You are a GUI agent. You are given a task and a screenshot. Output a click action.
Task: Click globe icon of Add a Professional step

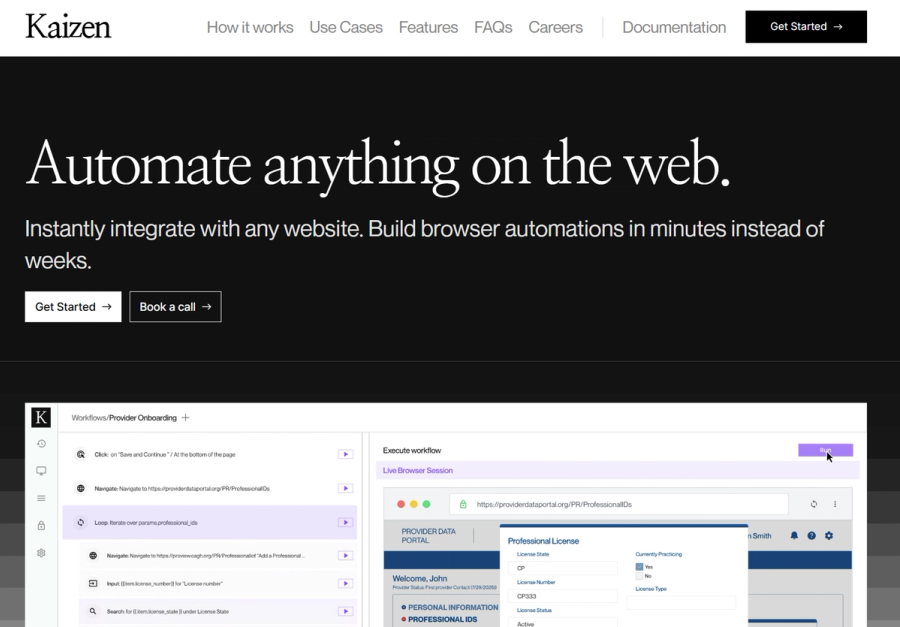(x=93, y=555)
